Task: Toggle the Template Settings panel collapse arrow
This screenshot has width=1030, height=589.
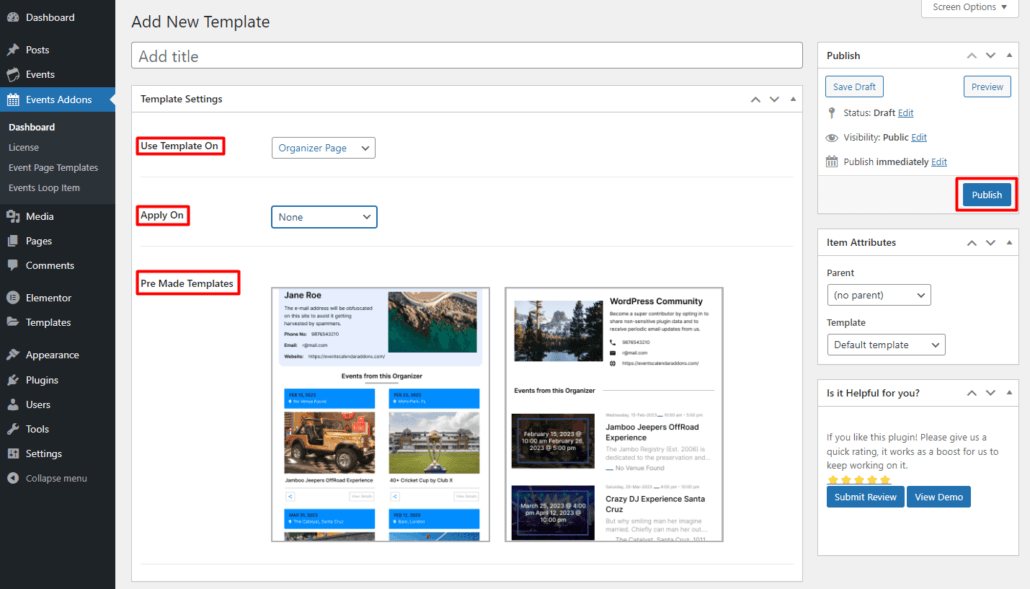Action: (793, 100)
